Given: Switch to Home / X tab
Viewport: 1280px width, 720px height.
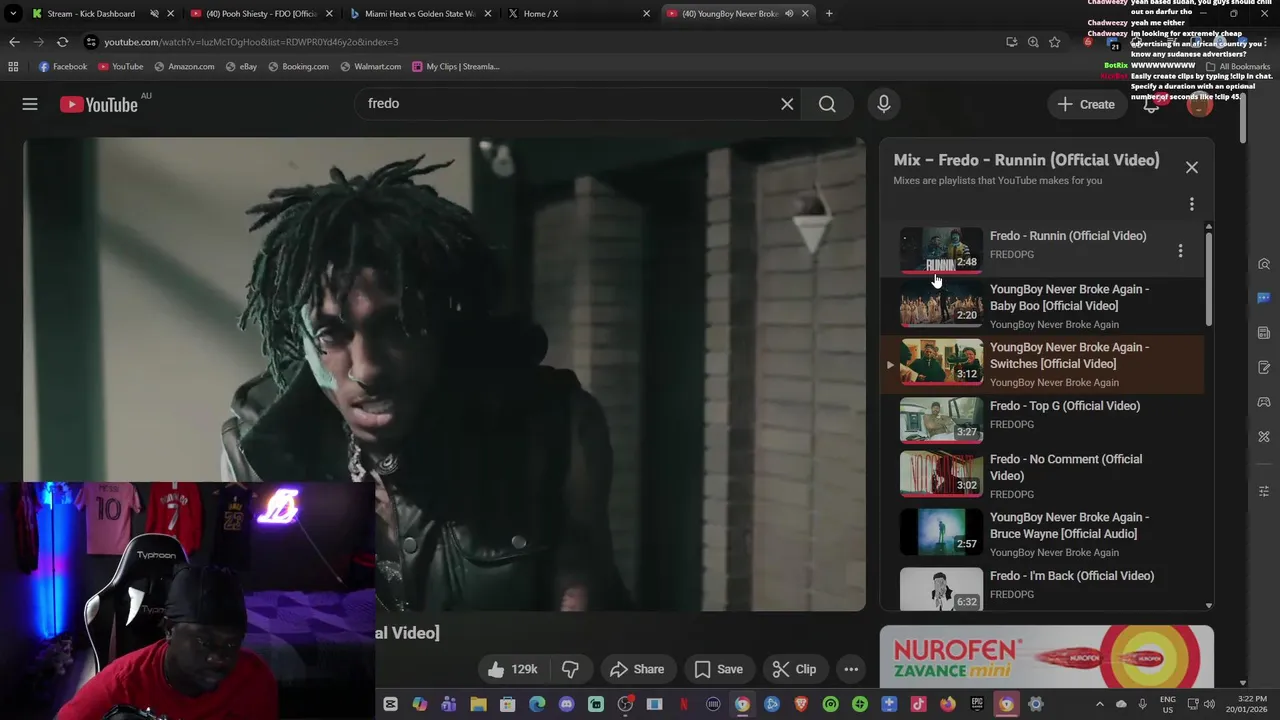Looking at the screenshot, I should point(576,14).
